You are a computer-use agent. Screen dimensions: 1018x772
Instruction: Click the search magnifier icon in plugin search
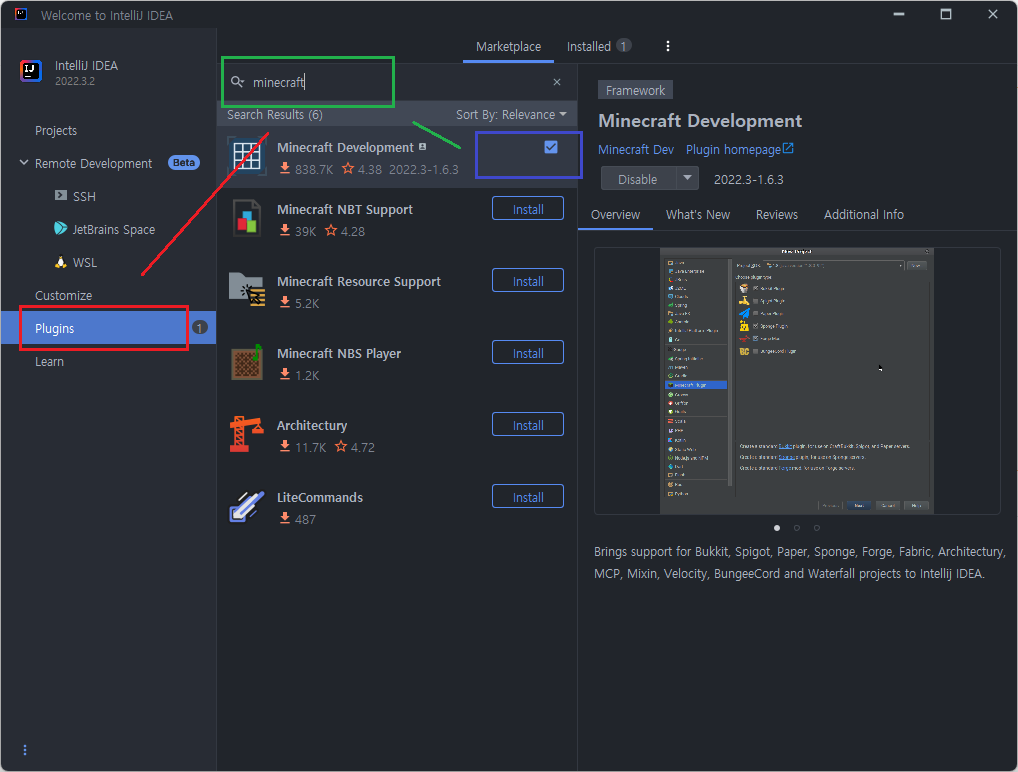pos(238,82)
